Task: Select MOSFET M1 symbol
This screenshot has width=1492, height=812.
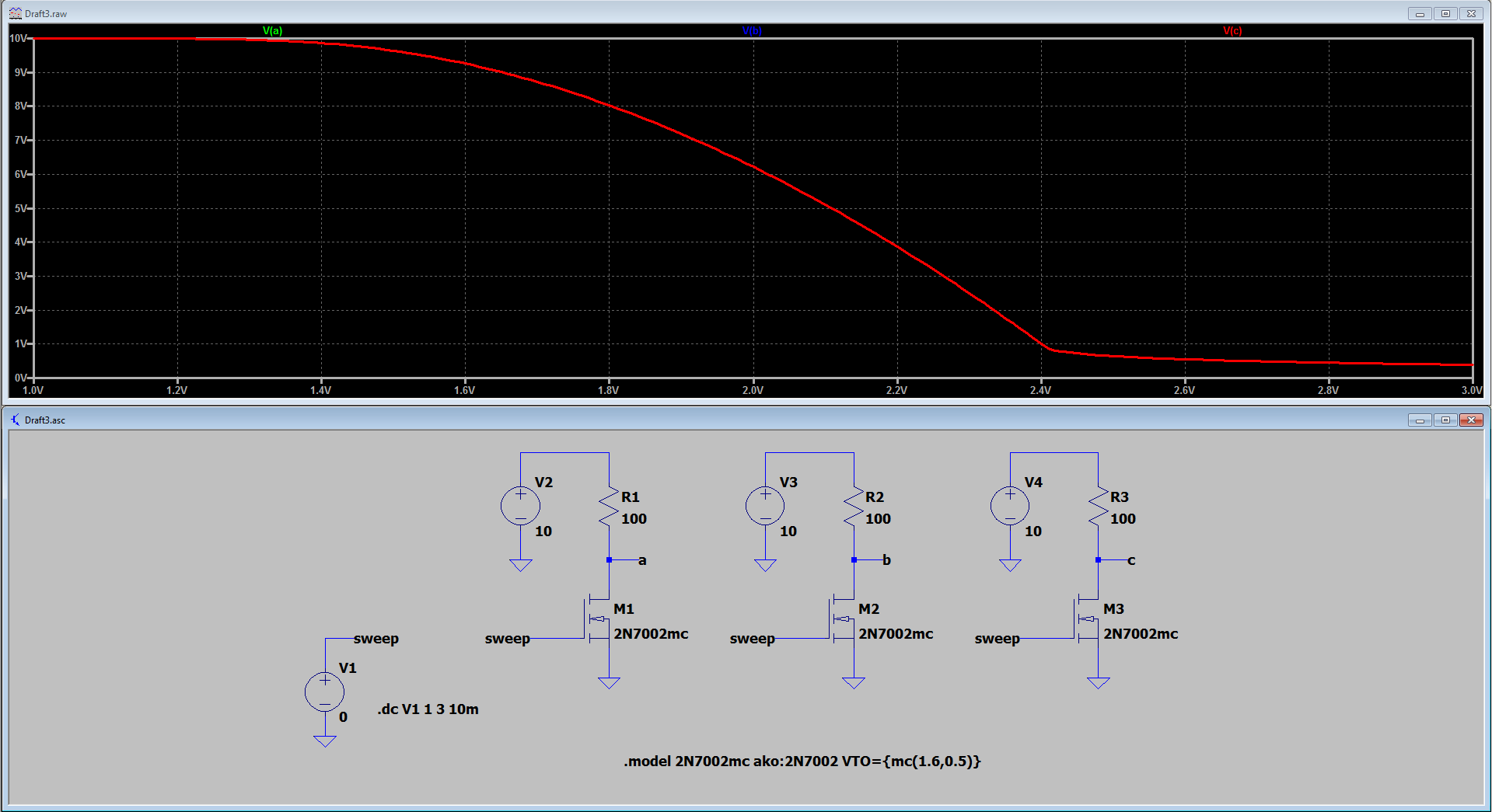Action: [x=597, y=619]
